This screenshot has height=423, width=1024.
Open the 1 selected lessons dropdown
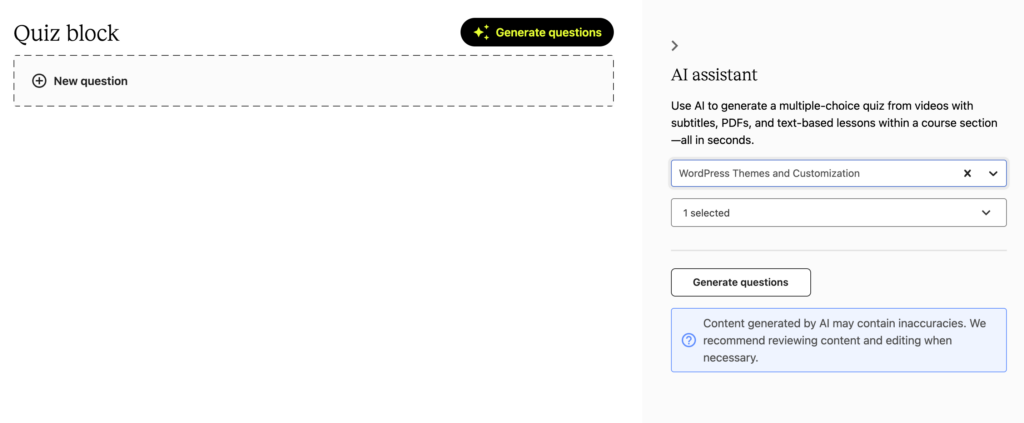[x=839, y=213]
